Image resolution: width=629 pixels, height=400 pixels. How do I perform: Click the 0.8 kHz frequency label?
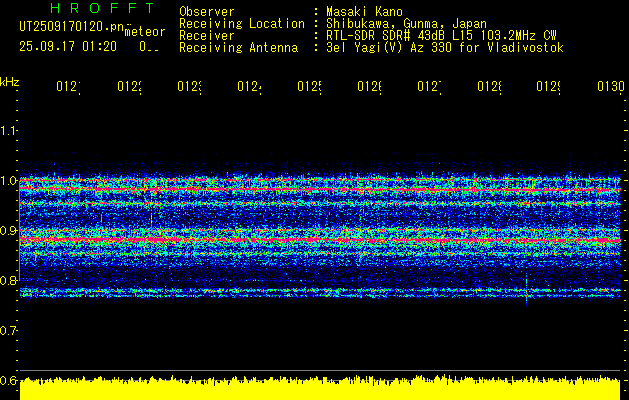(x=8, y=280)
